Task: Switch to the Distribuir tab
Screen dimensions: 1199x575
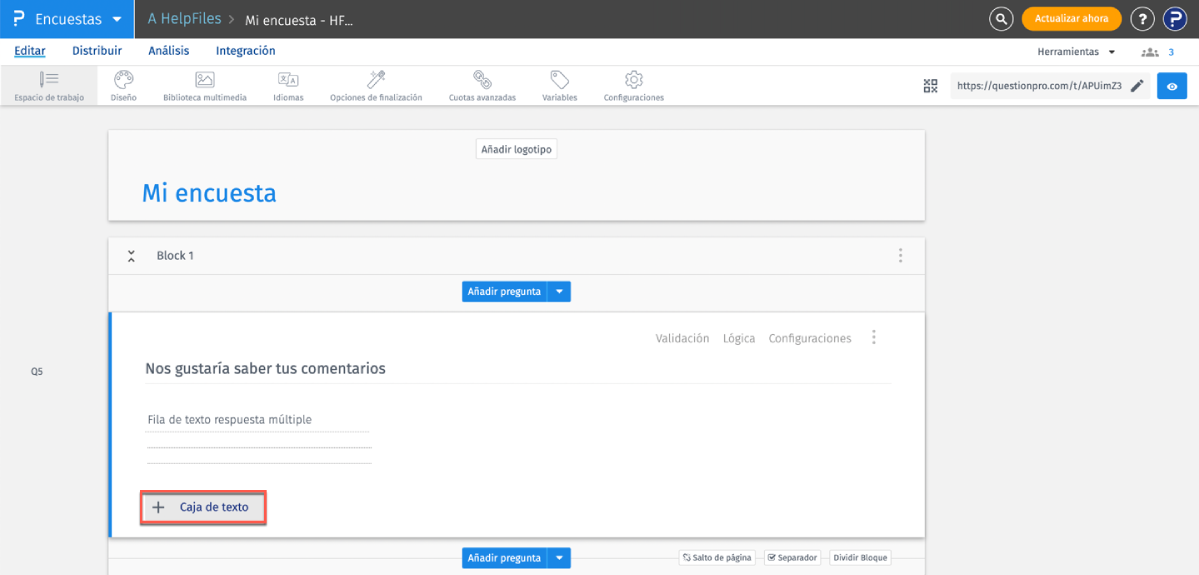Action: tap(97, 51)
